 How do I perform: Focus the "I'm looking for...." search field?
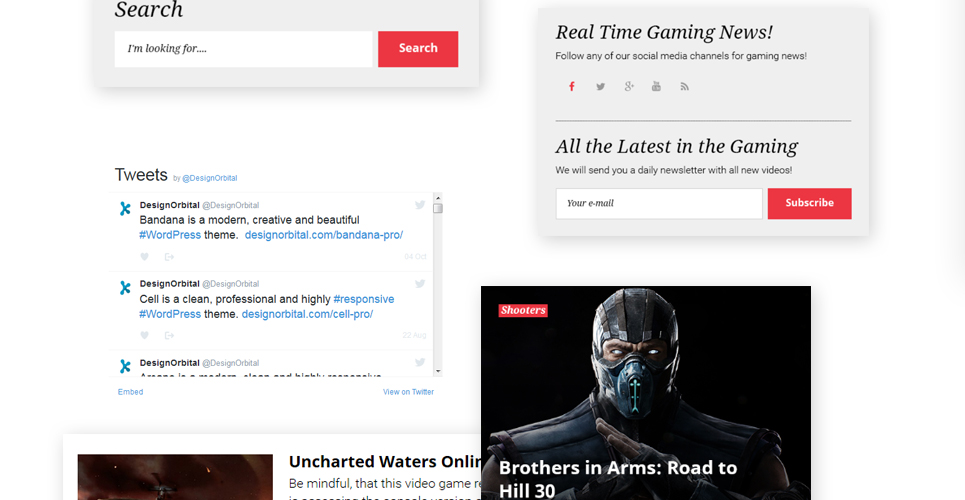point(244,49)
